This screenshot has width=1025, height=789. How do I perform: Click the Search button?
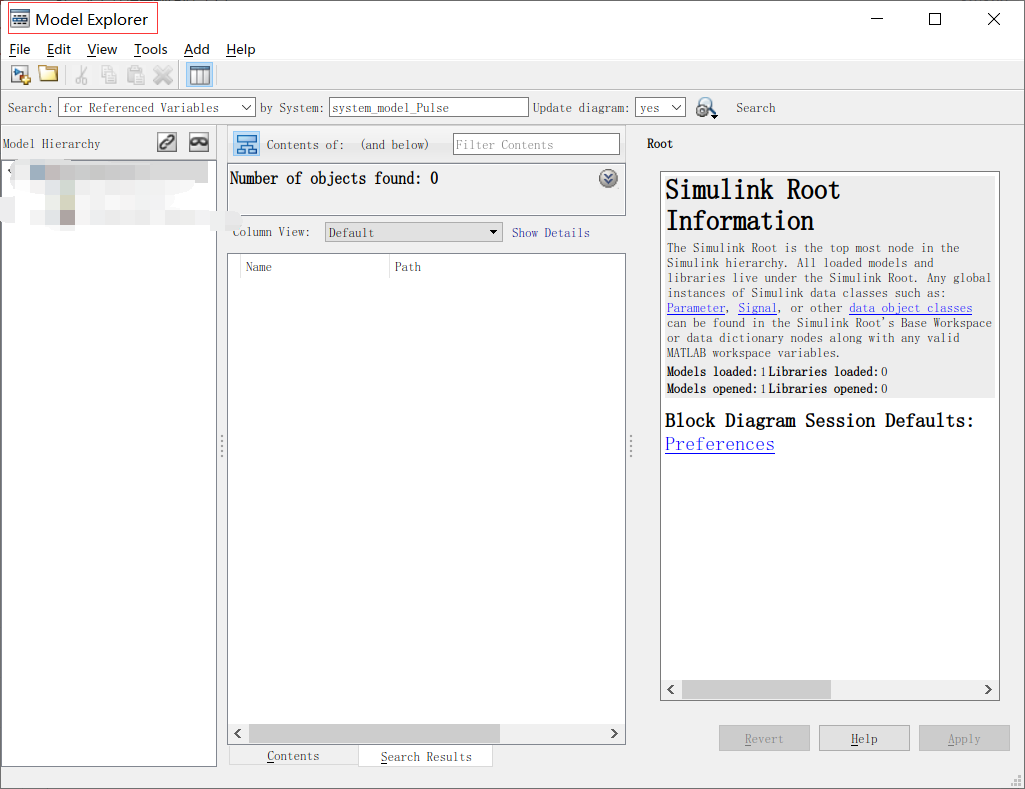(756, 108)
